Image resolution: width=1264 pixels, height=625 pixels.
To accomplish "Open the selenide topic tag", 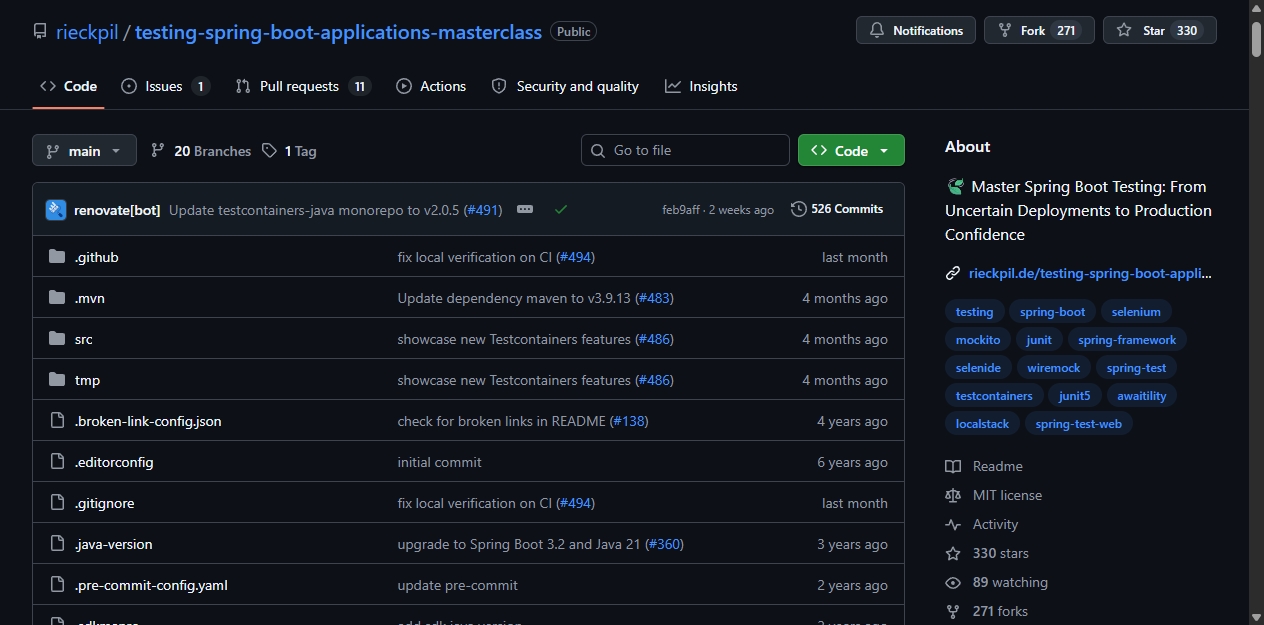I will pyautogui.click(x=978, y=368).
